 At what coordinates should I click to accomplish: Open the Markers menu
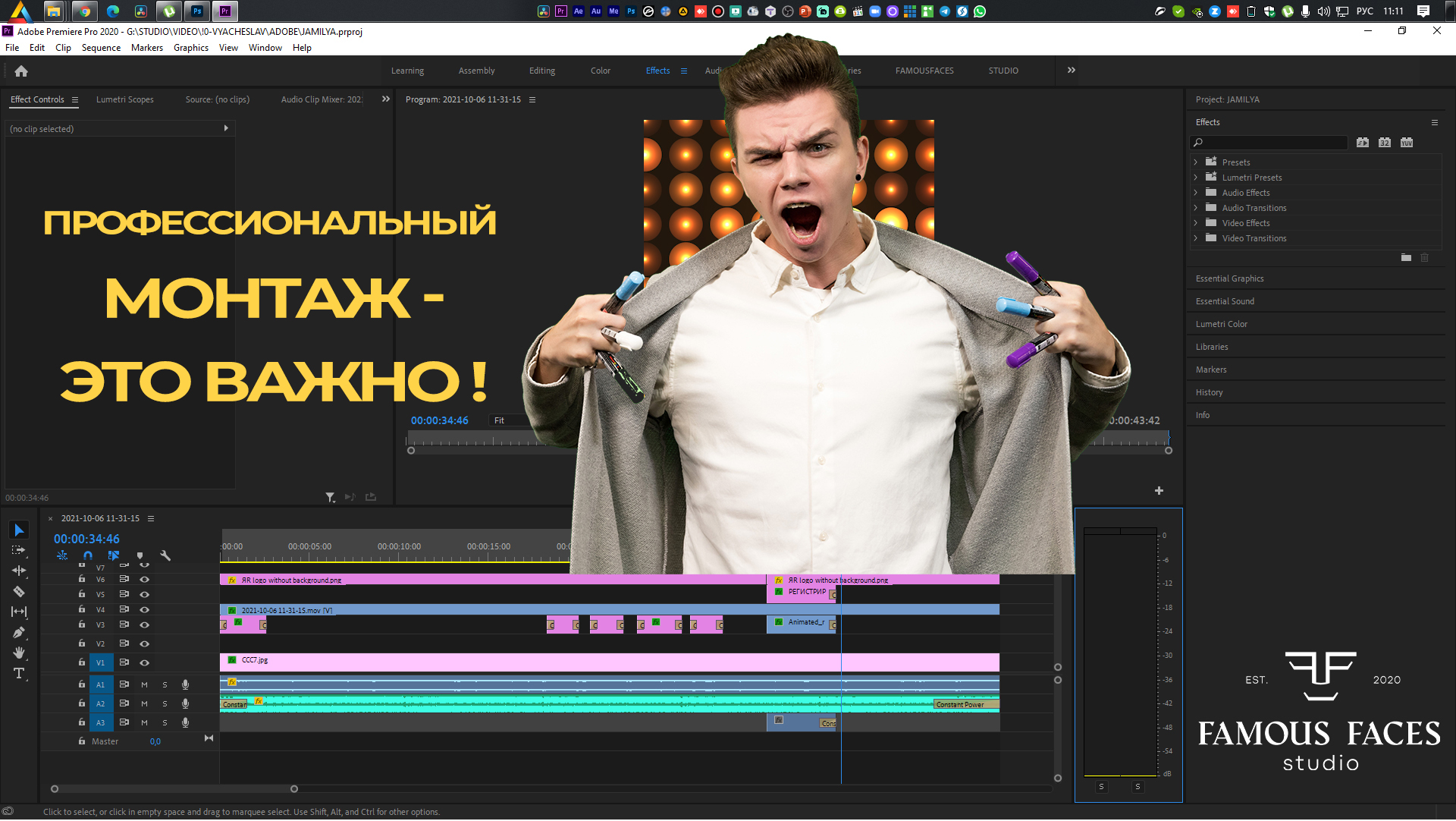point(146,48)
